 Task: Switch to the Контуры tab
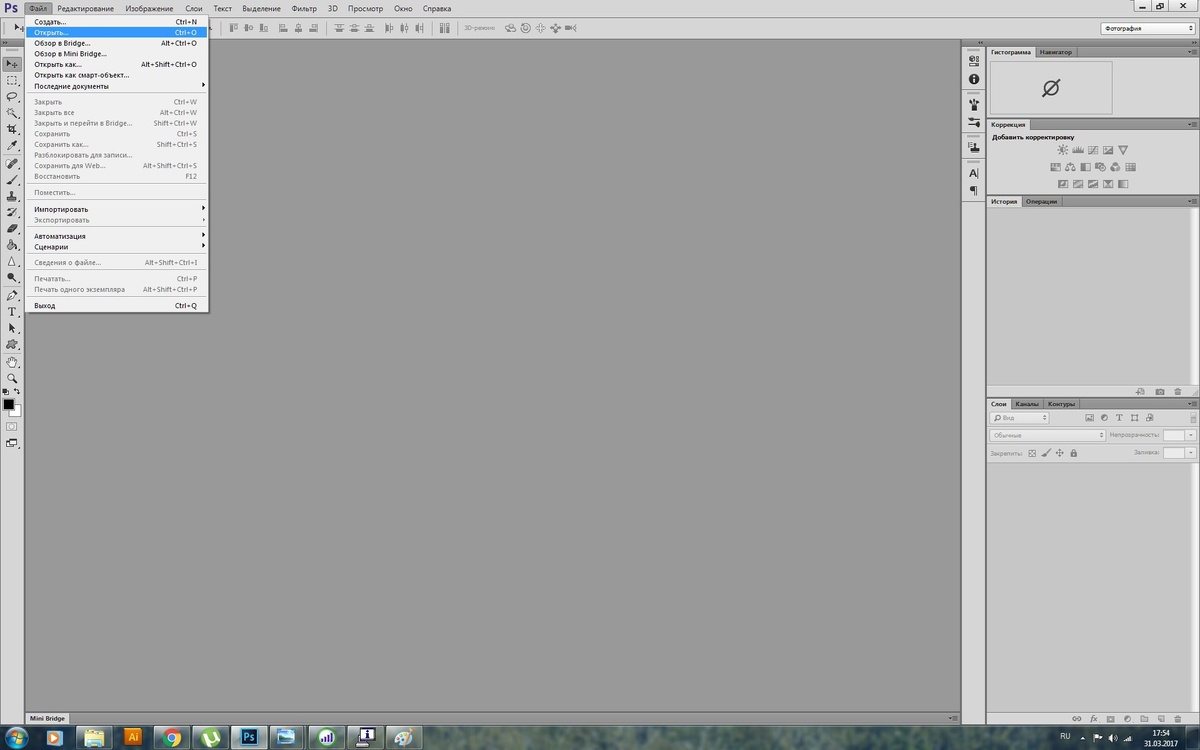(1061, 404)
